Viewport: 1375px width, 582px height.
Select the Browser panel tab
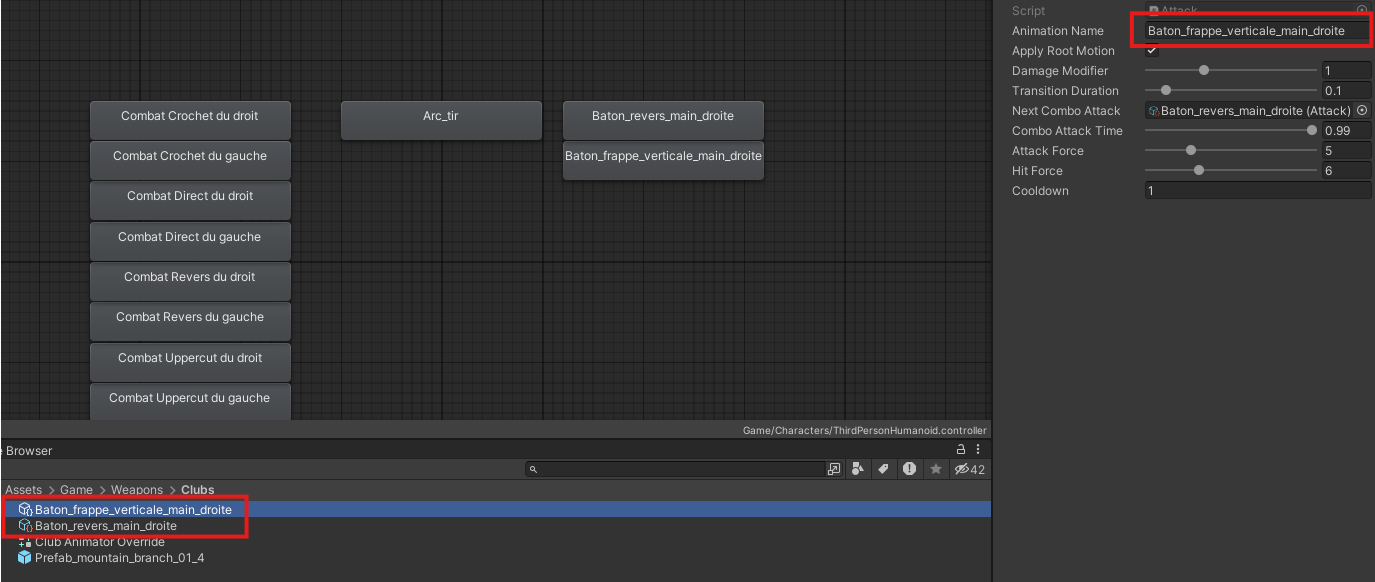pos(28,451)
